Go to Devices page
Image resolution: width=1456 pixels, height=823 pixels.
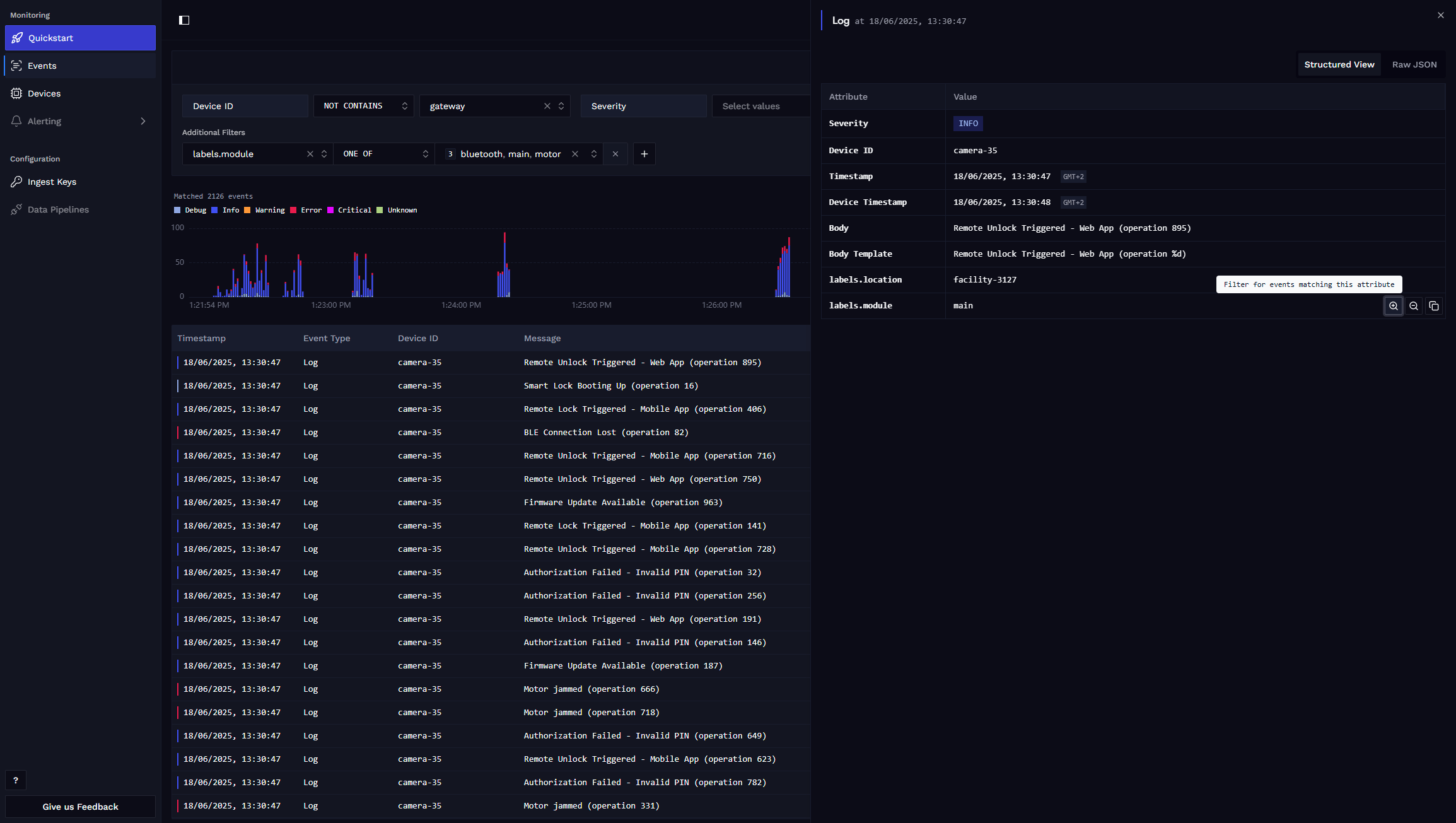(80, 93)
